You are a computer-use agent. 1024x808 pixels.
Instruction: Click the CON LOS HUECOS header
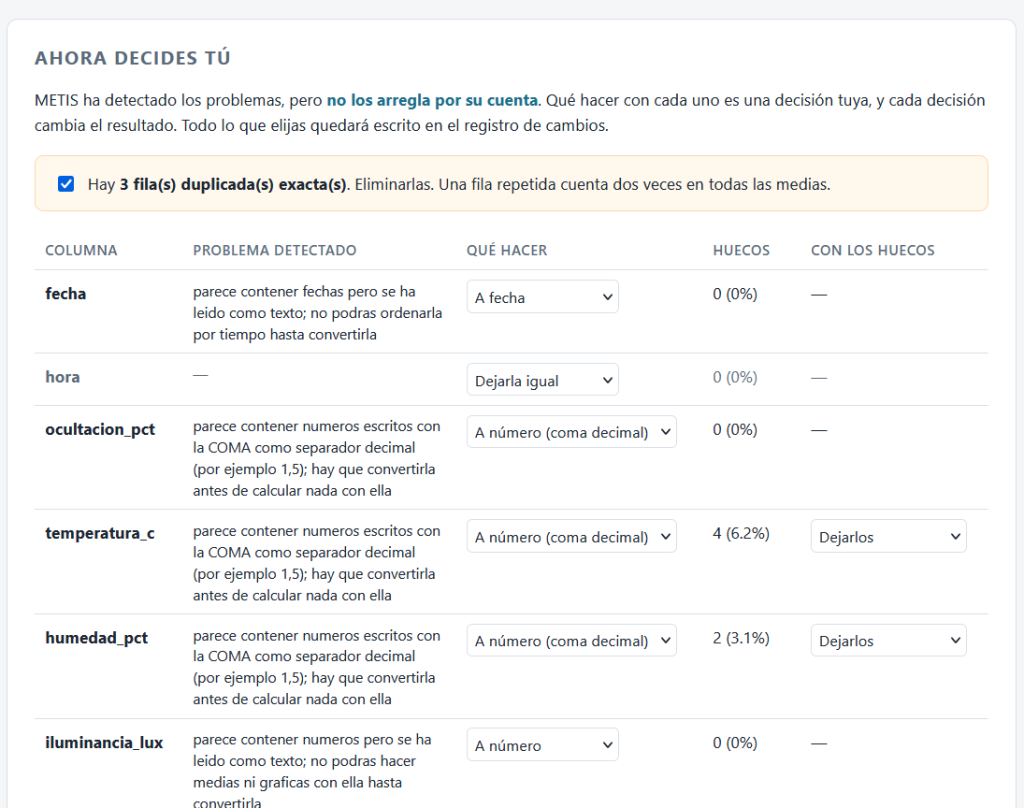click(x=872, y=250)
